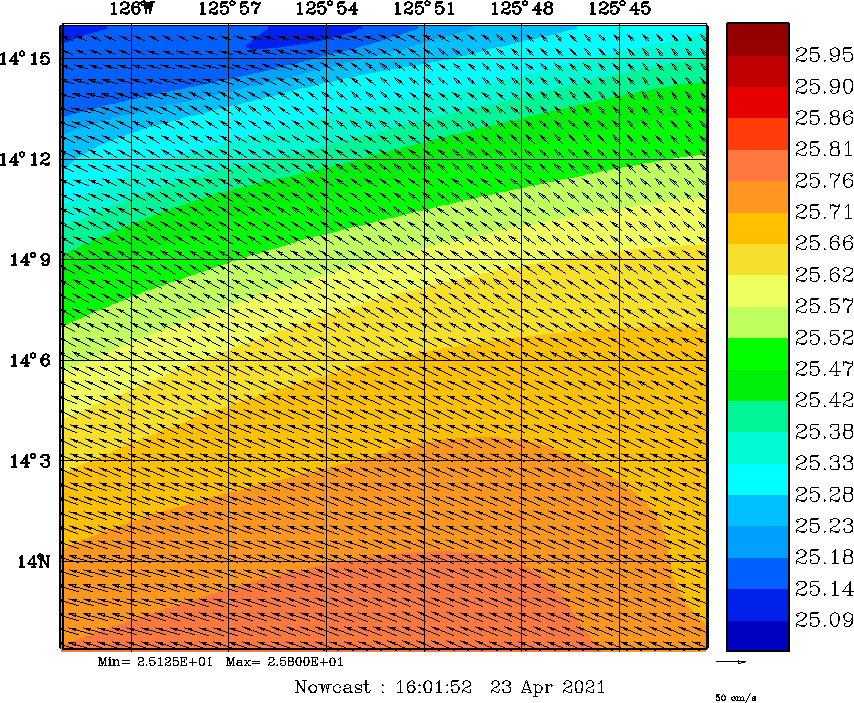Screen dimensions: 854x703
Task: Click the 125°54 longitude label
Action: tap(327, 8)
